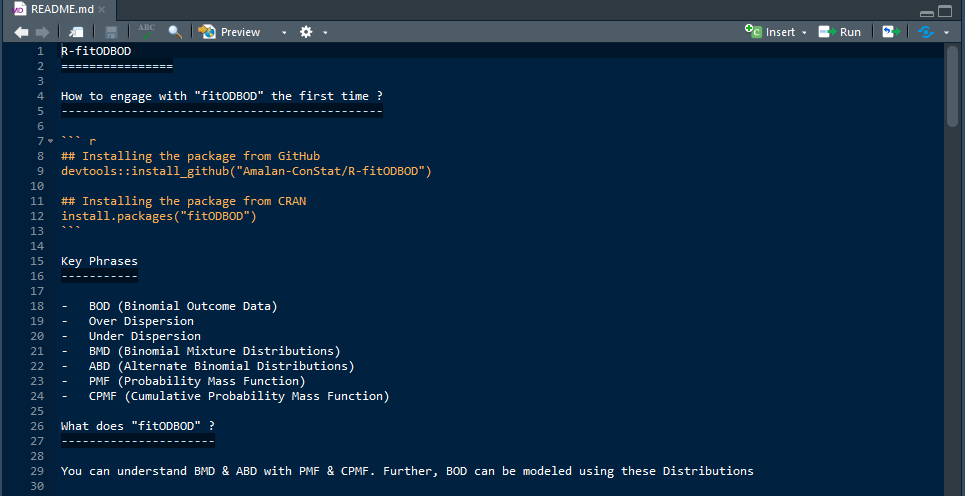
Task: Click the "BOD (Binomial Outcome Data)" bullet
Action: click(183, 306)
